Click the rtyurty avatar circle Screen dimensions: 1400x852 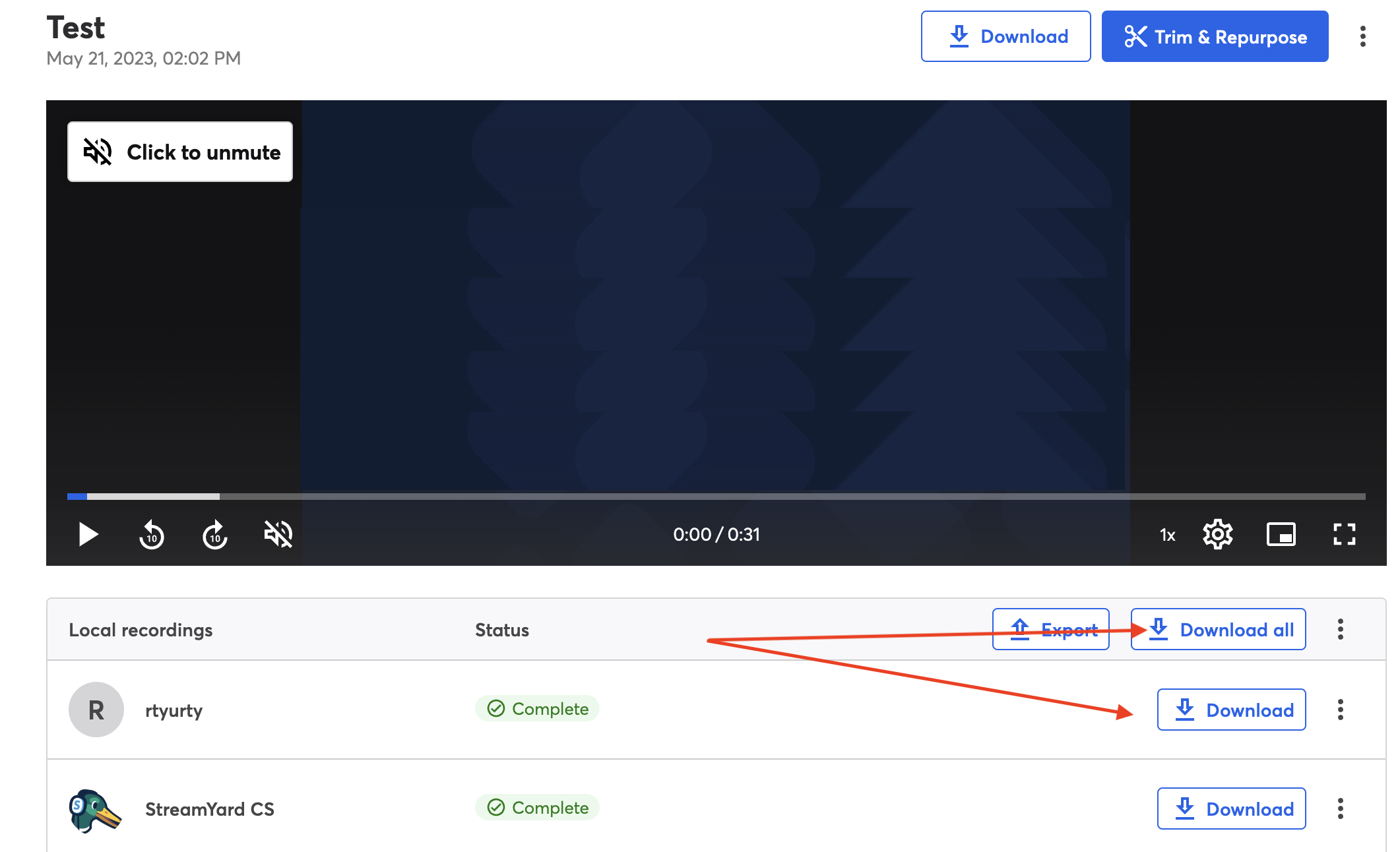95,710
